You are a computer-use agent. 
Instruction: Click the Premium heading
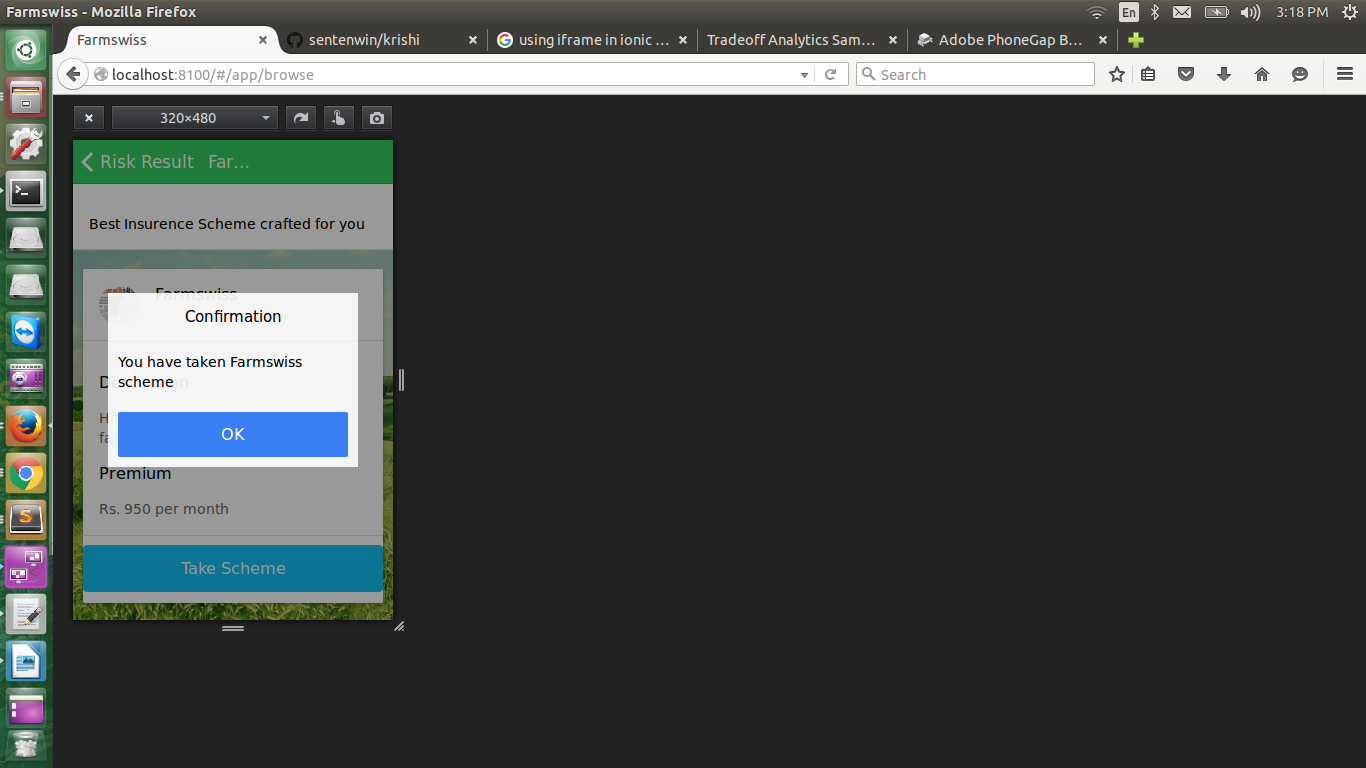pyautogui.click(x=135, y=473)
